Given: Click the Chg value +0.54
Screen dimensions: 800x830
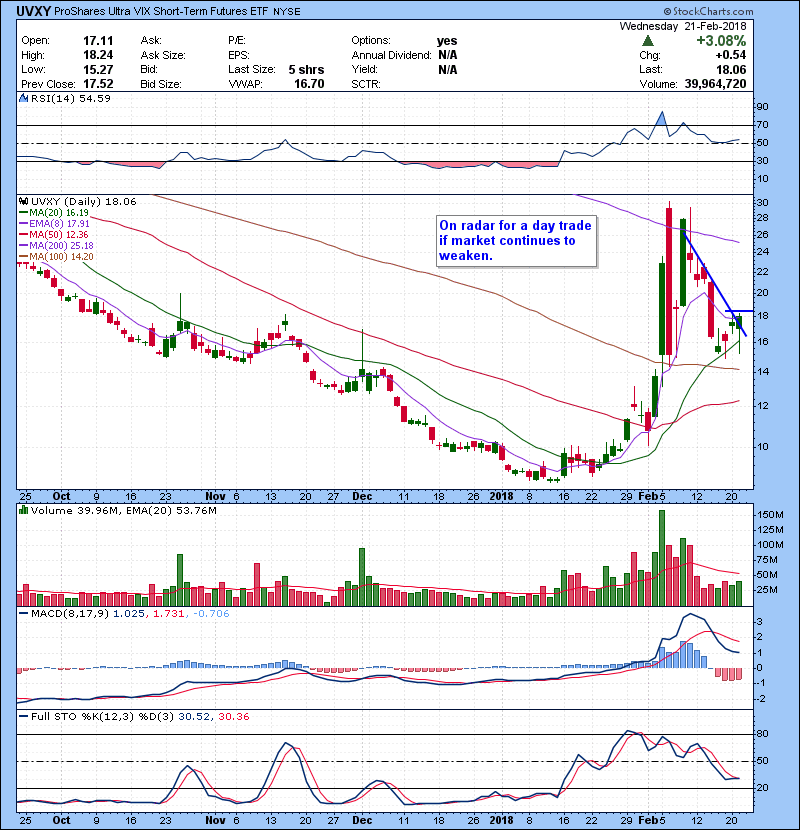Looking at the screenshot, I should pyautogui.click(x=731, y=55).
